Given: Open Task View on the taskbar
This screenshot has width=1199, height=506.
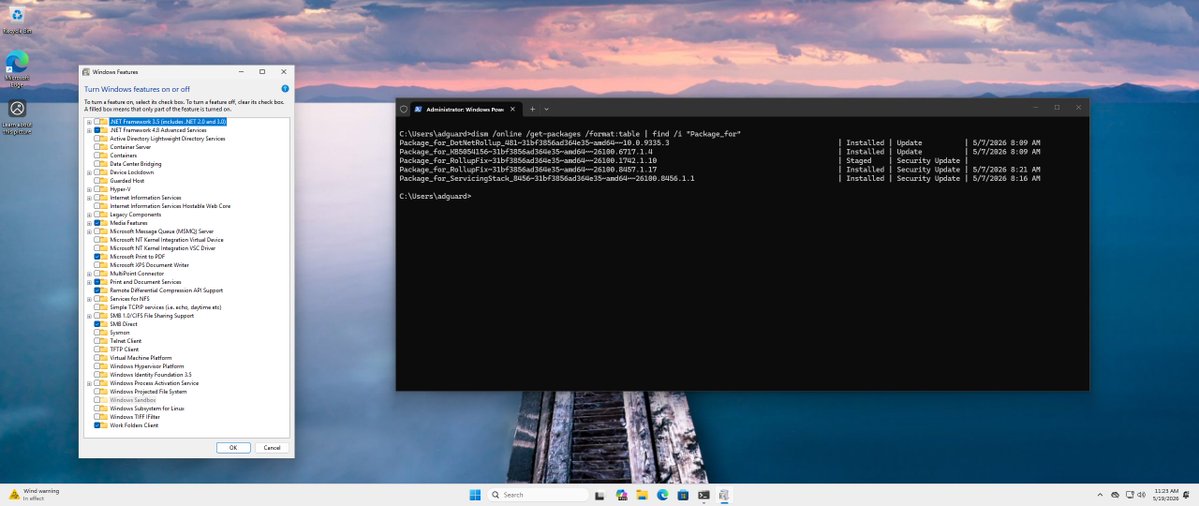Looking at the screenshot, I should coord(600,495).
